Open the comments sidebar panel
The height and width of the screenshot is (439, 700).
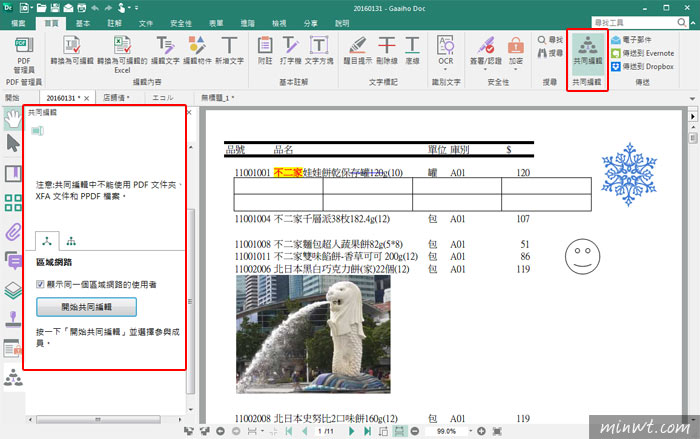click(13, 260)
